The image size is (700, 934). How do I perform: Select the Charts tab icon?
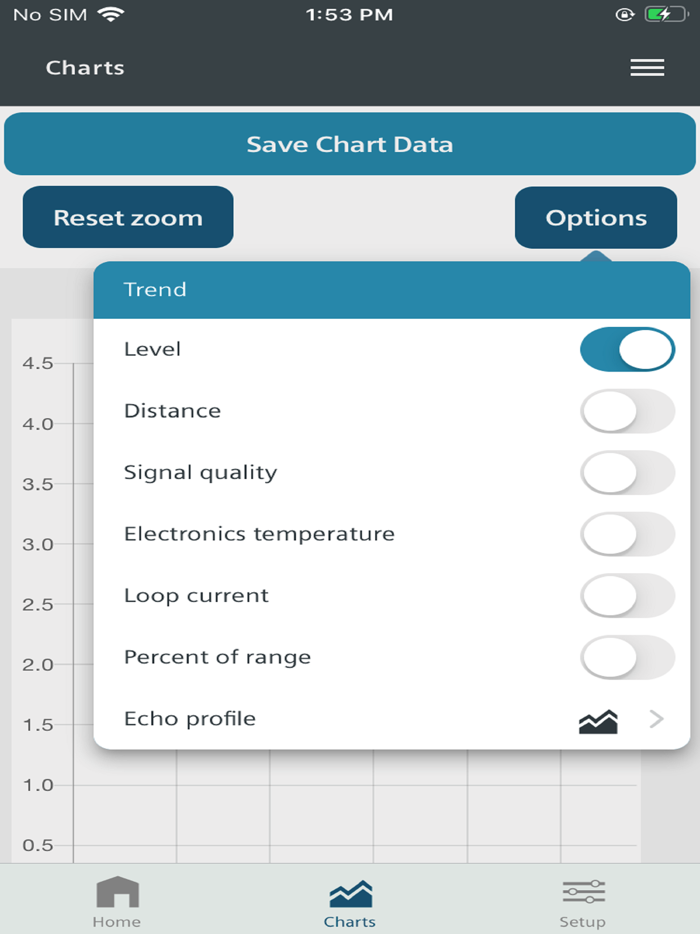point(349,891)
